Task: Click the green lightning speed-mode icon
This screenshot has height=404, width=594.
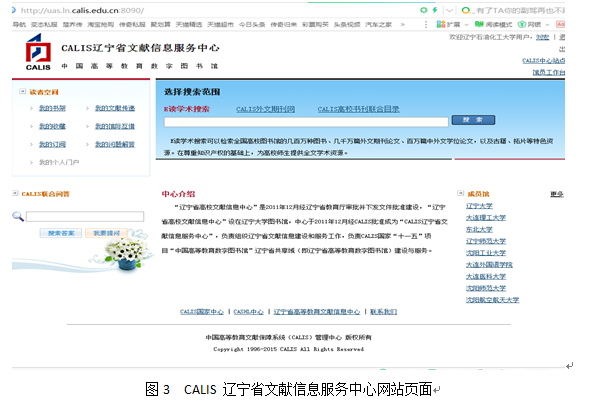Action: pos(435,10)
